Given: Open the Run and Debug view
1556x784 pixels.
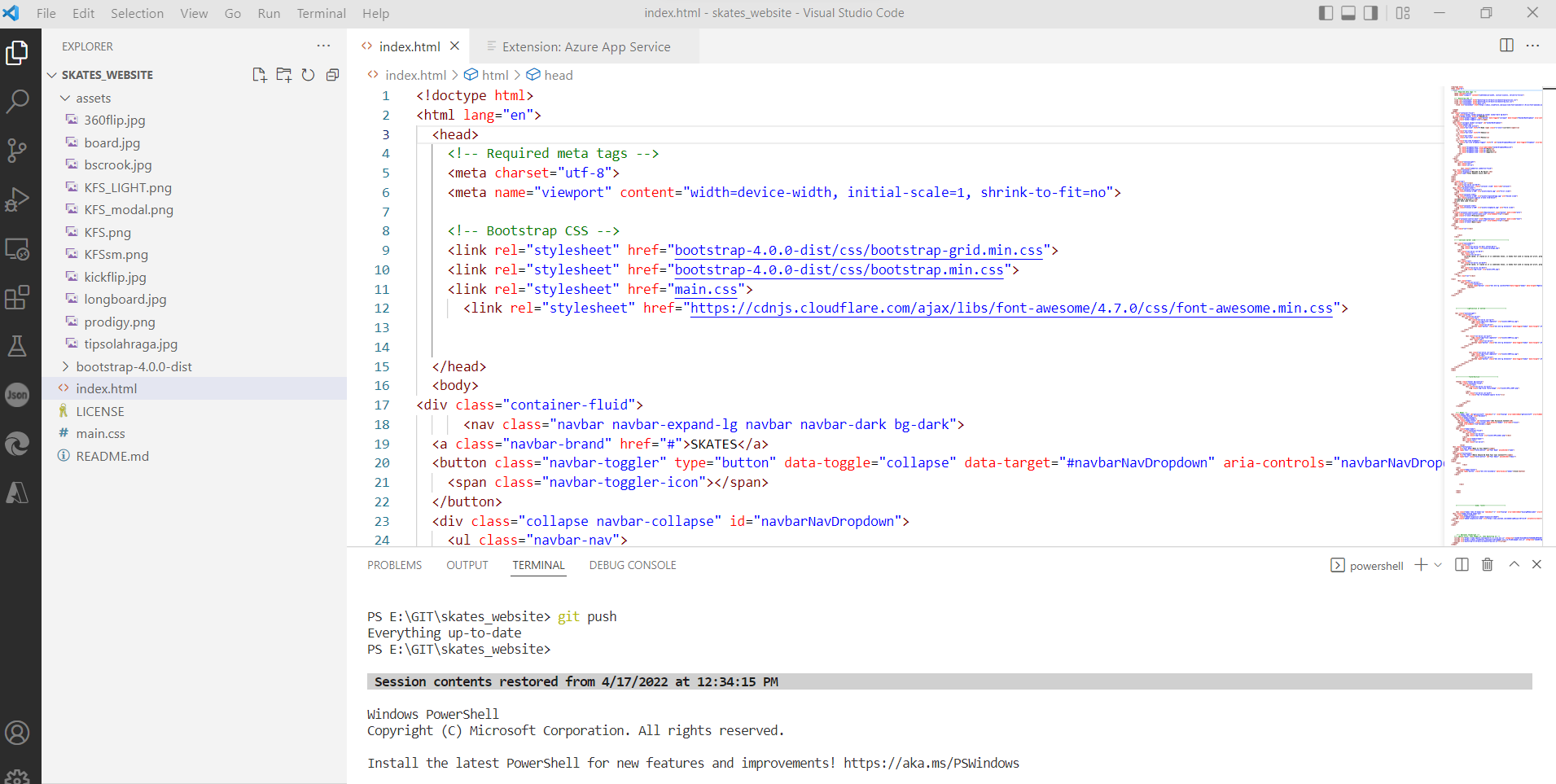Looking at the screenshot, I should [x=17, y=199].
